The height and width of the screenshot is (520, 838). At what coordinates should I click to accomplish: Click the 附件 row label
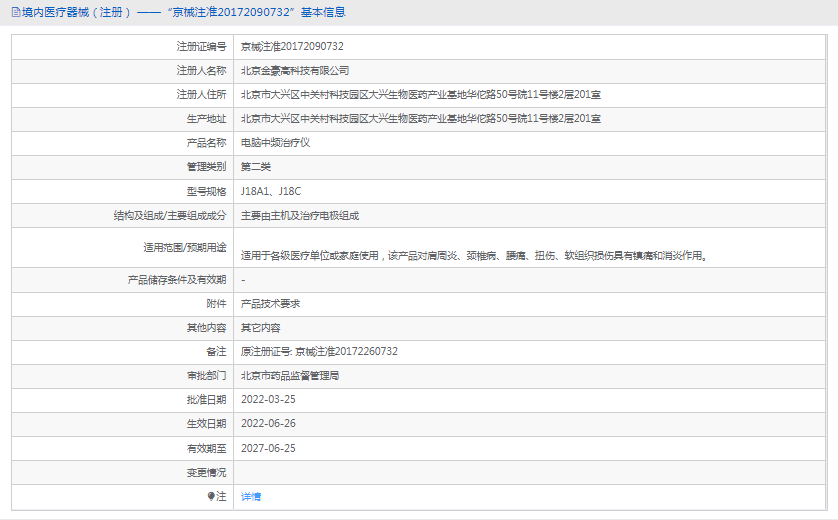[x=216, y=304]
